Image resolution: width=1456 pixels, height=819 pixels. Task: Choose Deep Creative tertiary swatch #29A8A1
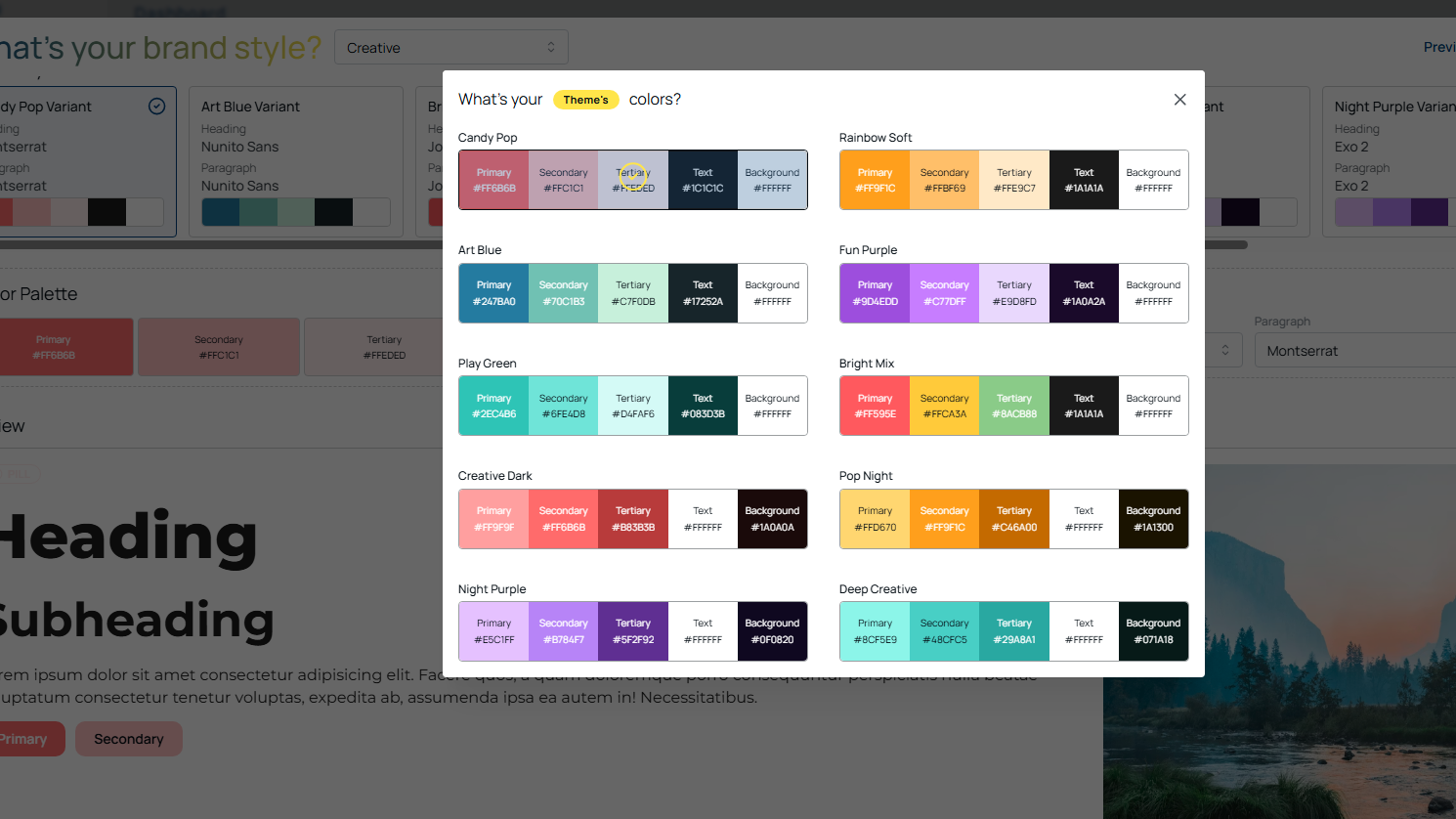(x=1014, y=631)
